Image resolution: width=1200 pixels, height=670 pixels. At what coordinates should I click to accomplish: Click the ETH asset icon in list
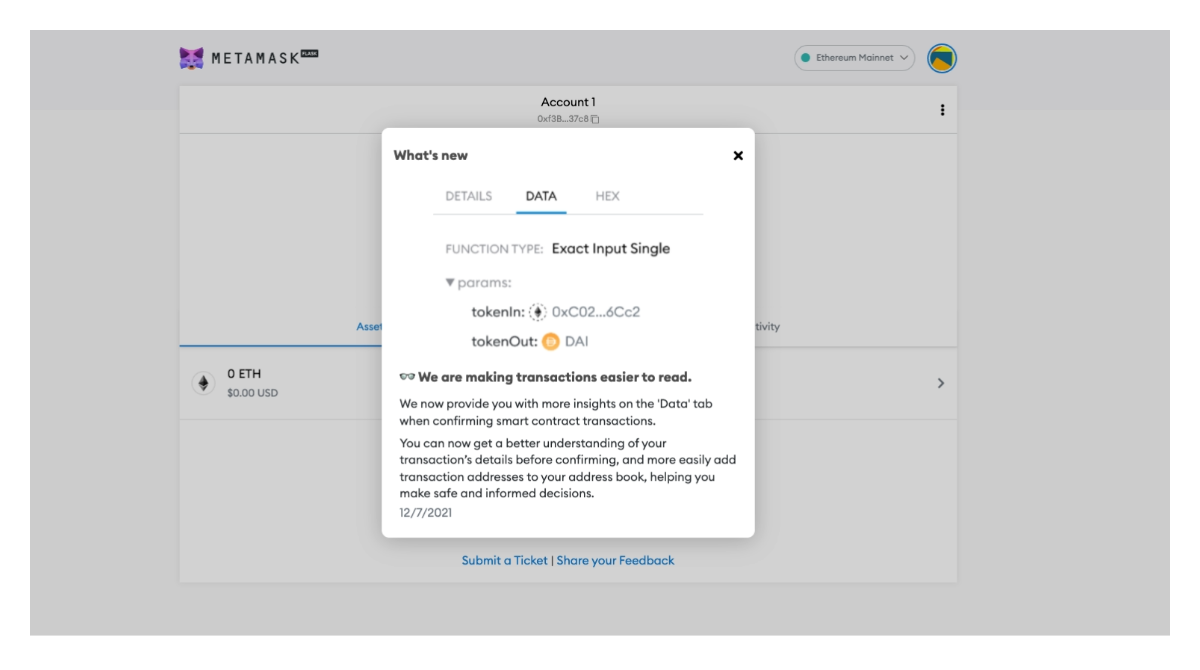(x=203, y=383)
